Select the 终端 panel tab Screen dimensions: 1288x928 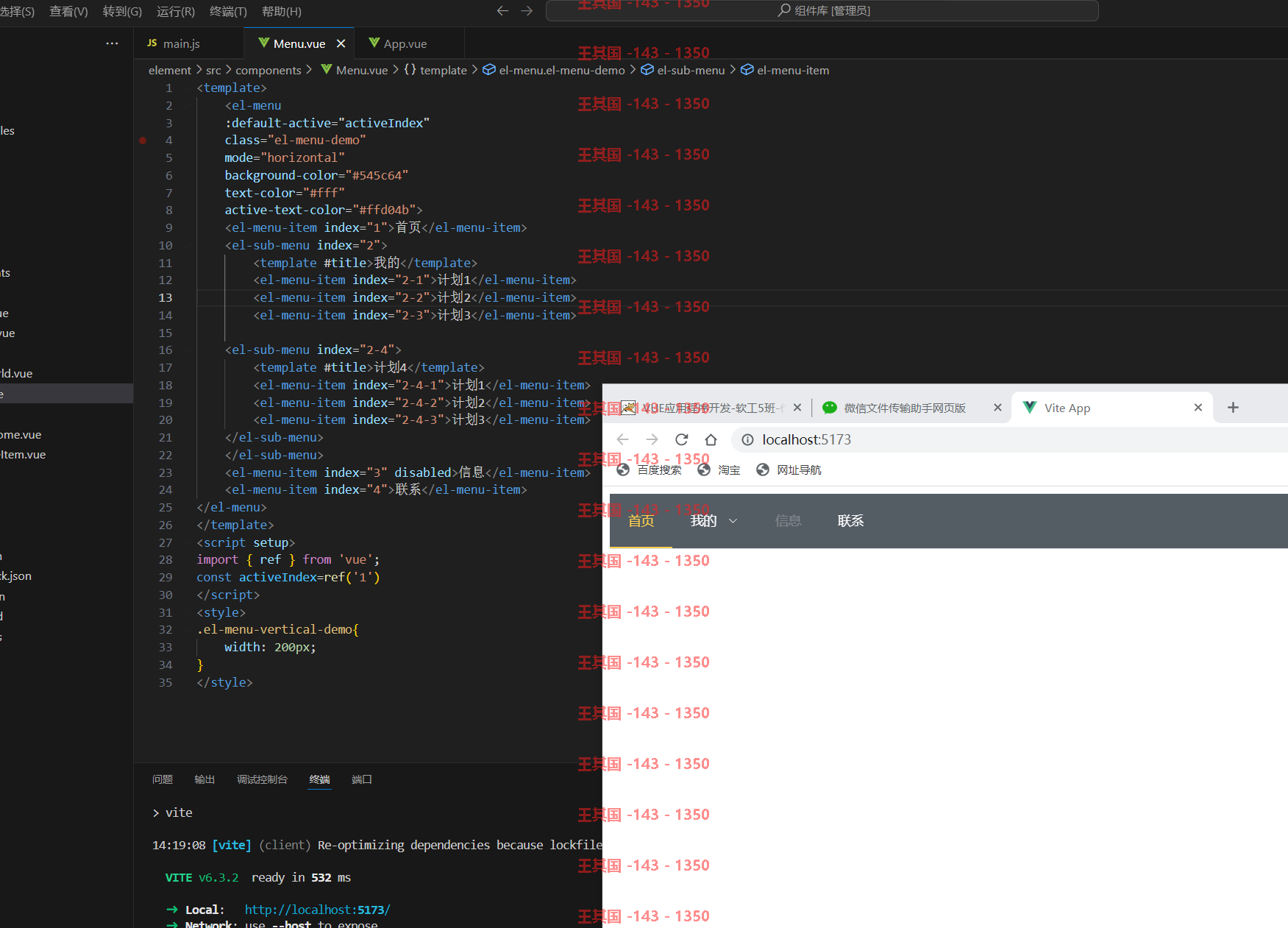[319, 779]
